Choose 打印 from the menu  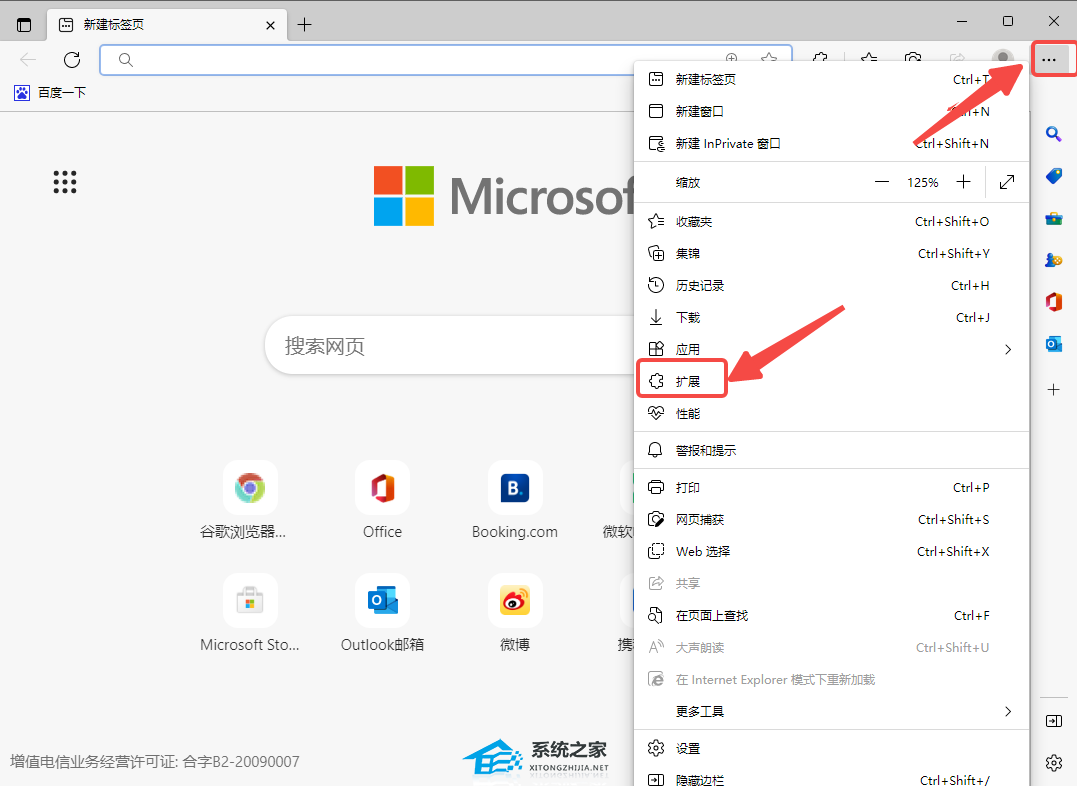point(831,488)
